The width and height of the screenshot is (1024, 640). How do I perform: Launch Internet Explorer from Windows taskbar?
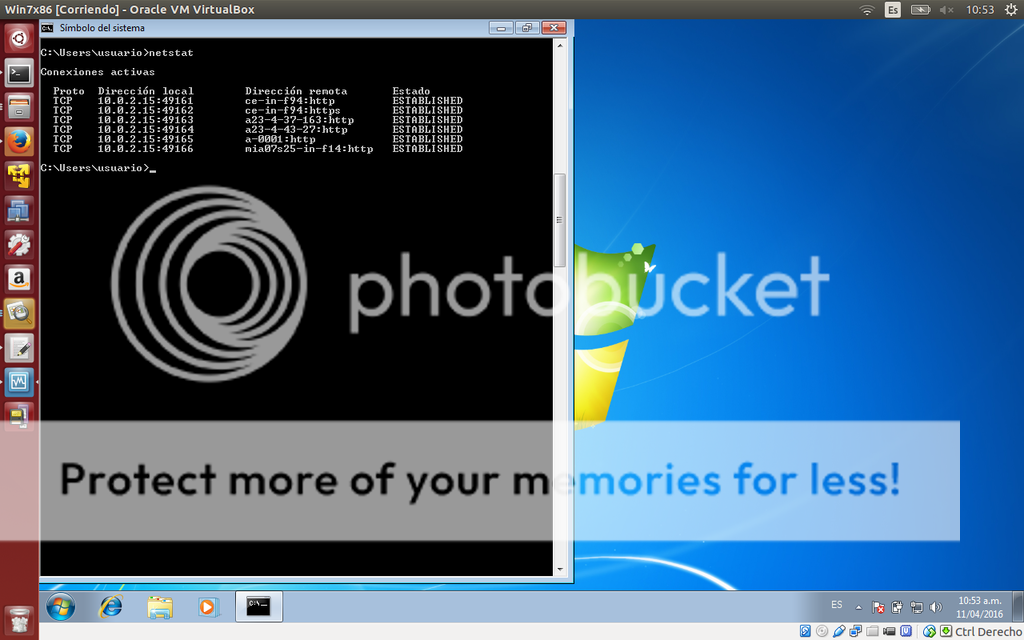(x=110, y=607)
